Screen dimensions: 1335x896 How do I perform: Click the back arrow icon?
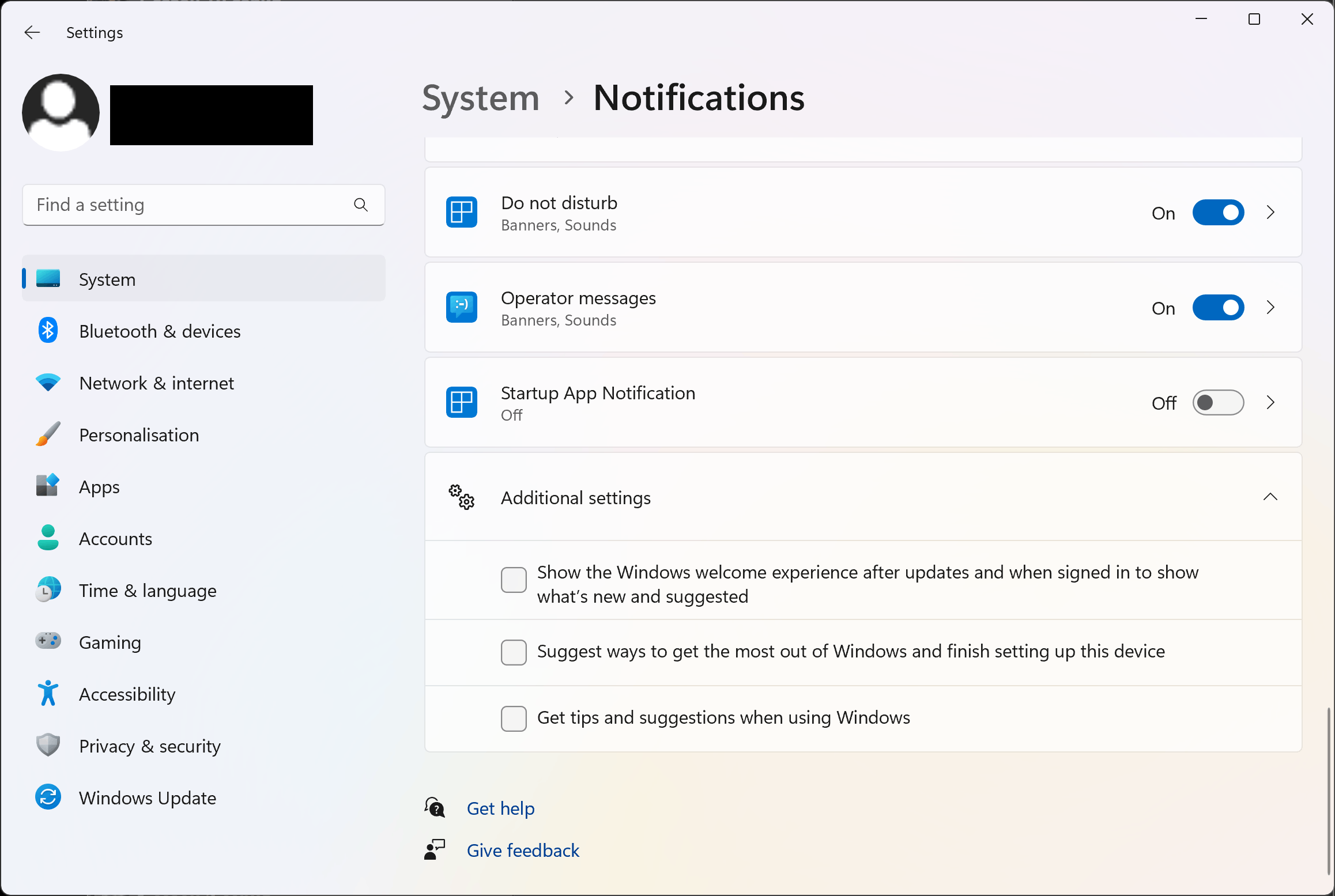32,32
